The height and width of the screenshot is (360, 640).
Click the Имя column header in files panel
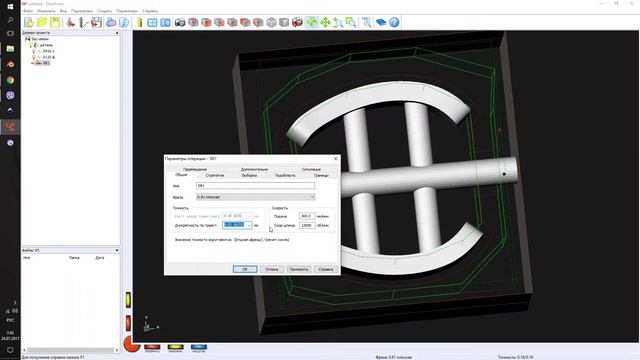pos(27,258)
